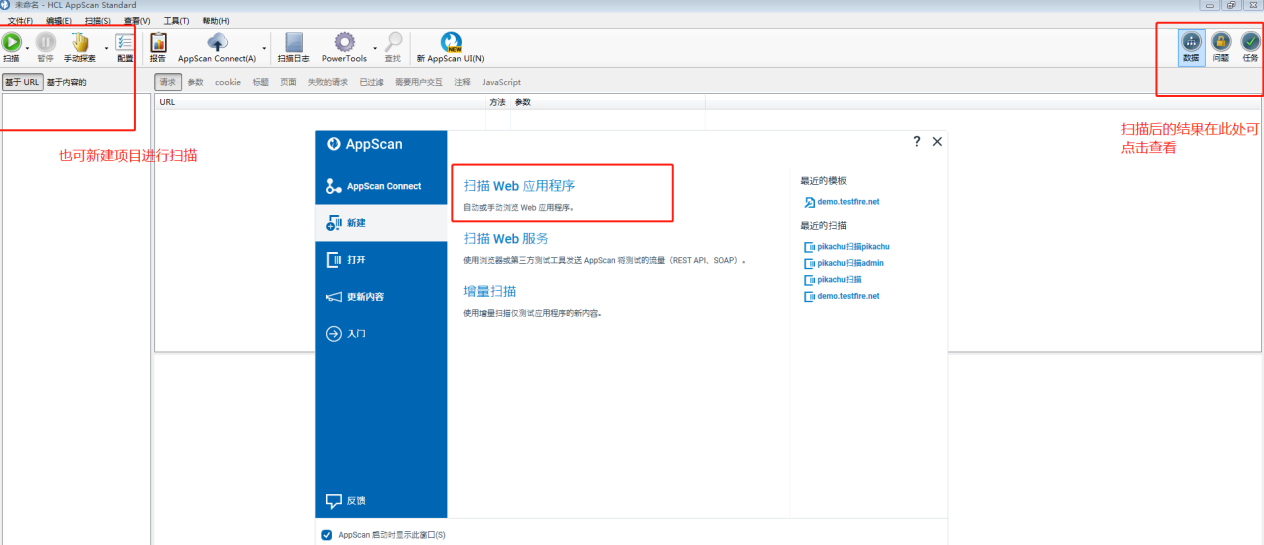Switch to the 页面 tab

(x=288, y=82)
